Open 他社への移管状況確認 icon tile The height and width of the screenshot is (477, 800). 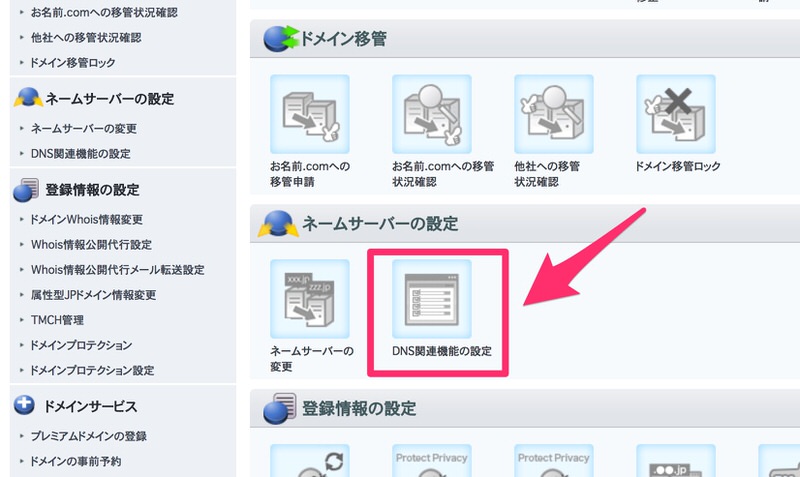click(554, 114)
